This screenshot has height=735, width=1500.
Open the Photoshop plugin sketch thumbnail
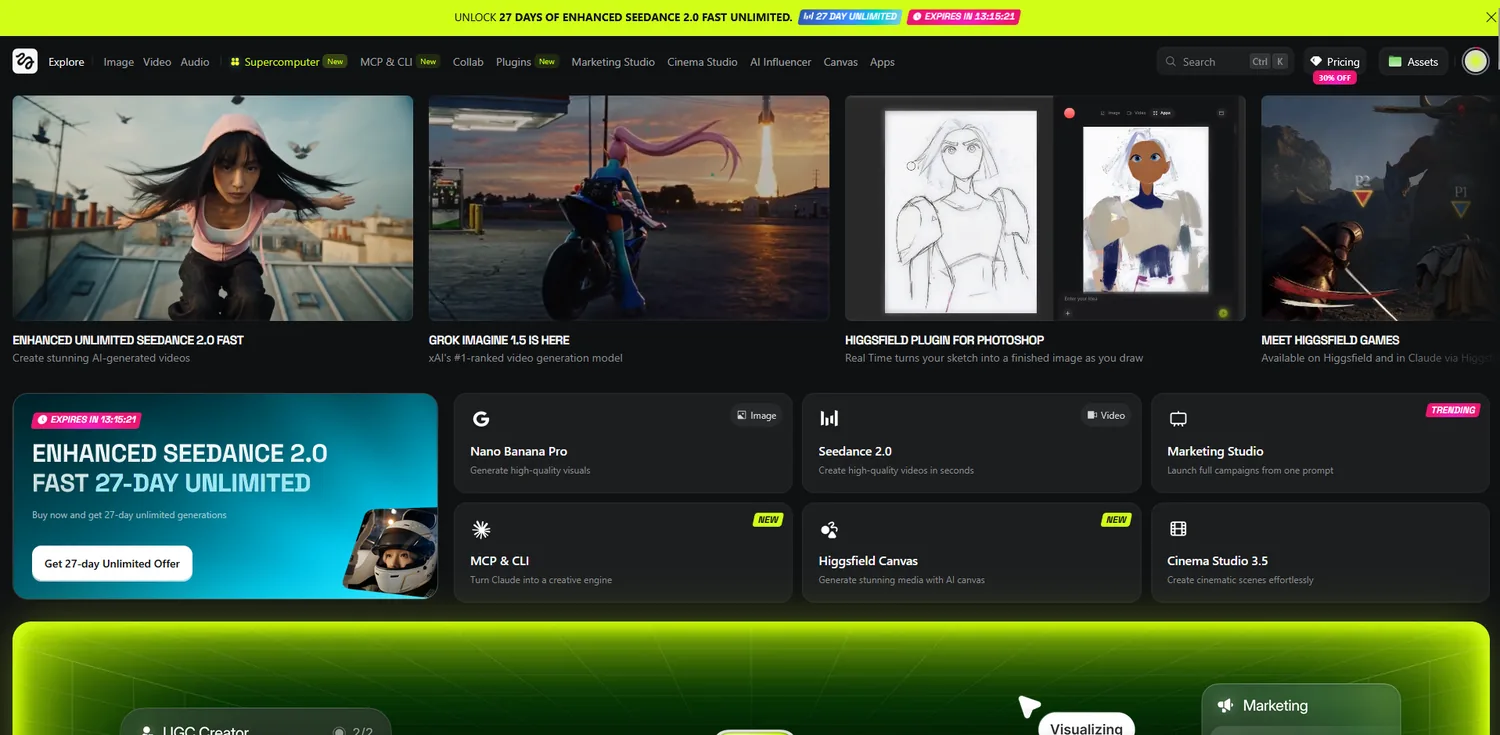1045,208
